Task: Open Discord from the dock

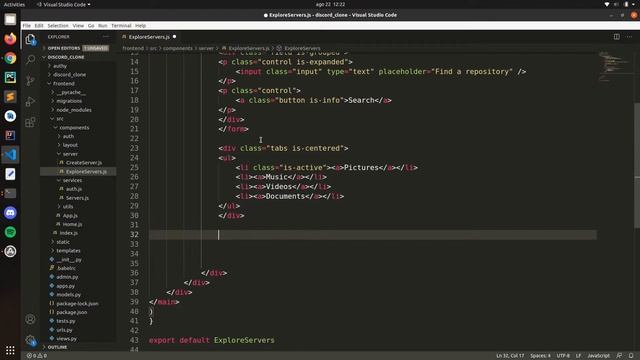Action: click(10, 213)
